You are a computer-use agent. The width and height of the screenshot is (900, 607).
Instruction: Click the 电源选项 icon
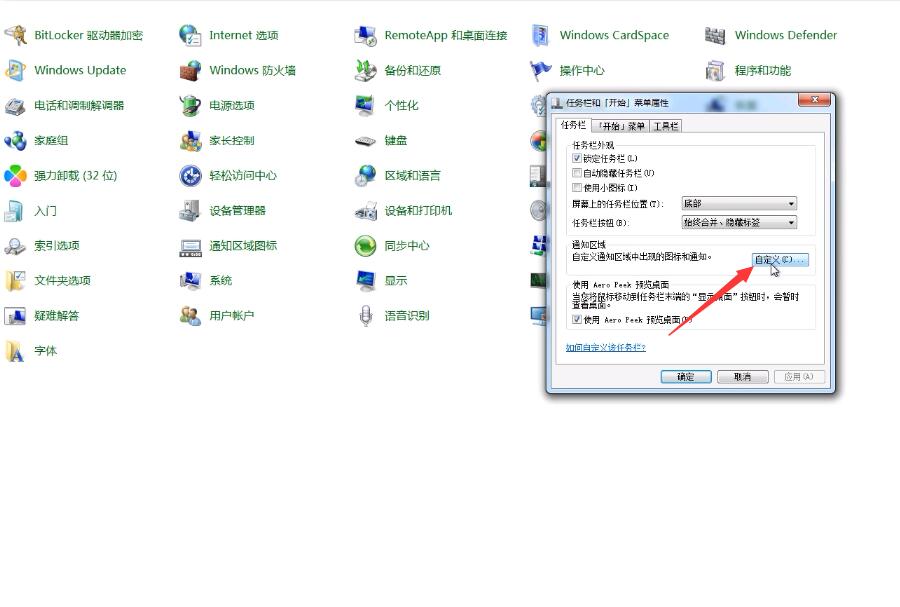pyautogui.click(x=191, y=106)
